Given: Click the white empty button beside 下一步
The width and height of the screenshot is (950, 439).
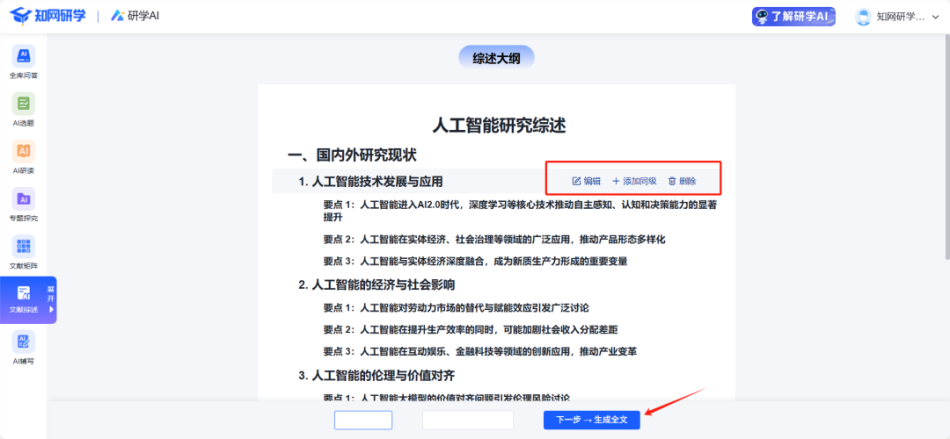Looking at the screenshot, I should point(468,420).
